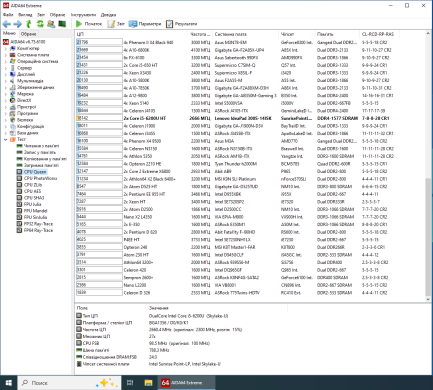The width and height of the screenshot is (433, 390).
Task: Go forward with the blue right arrow
Action: 18,24
